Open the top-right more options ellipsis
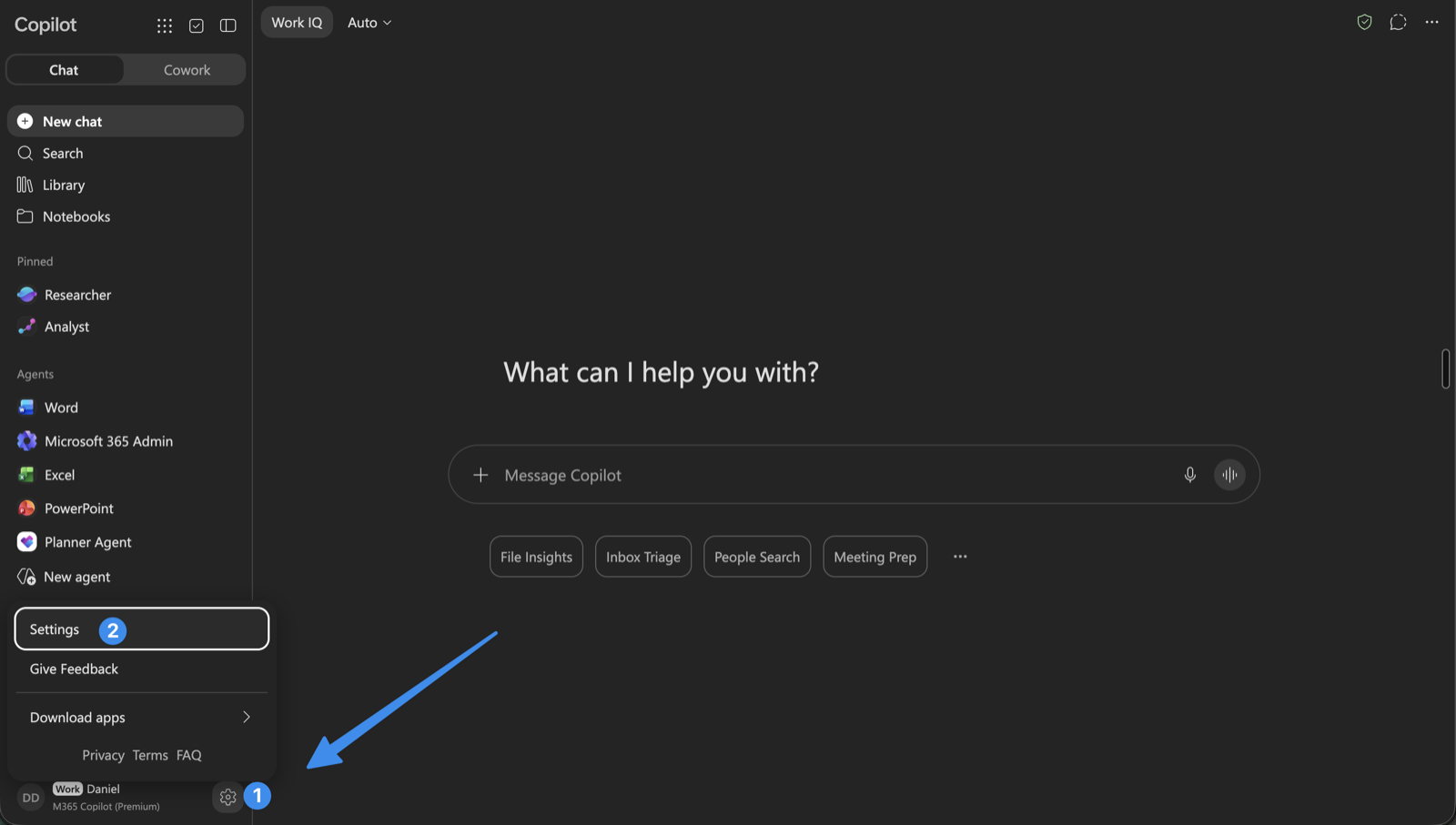The image size is (1456, 825). 1432,23
